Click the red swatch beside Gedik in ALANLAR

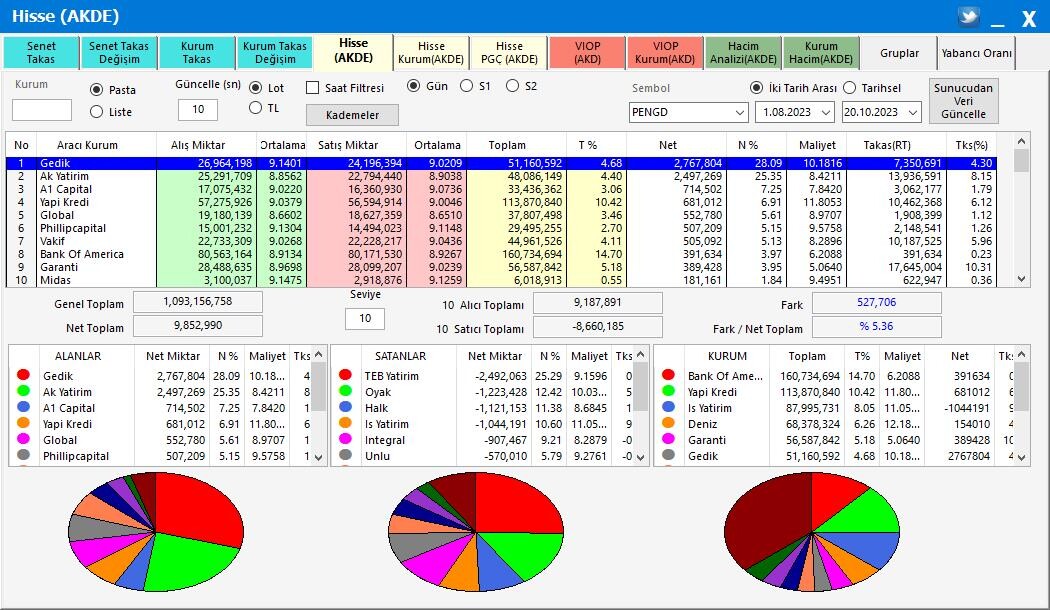click(x=23, y=375)
